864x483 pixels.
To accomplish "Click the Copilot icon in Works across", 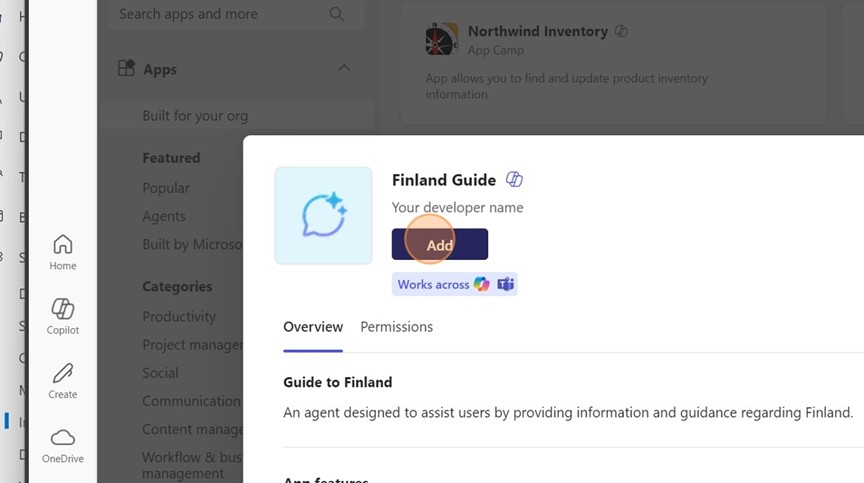I will point(482,284).
